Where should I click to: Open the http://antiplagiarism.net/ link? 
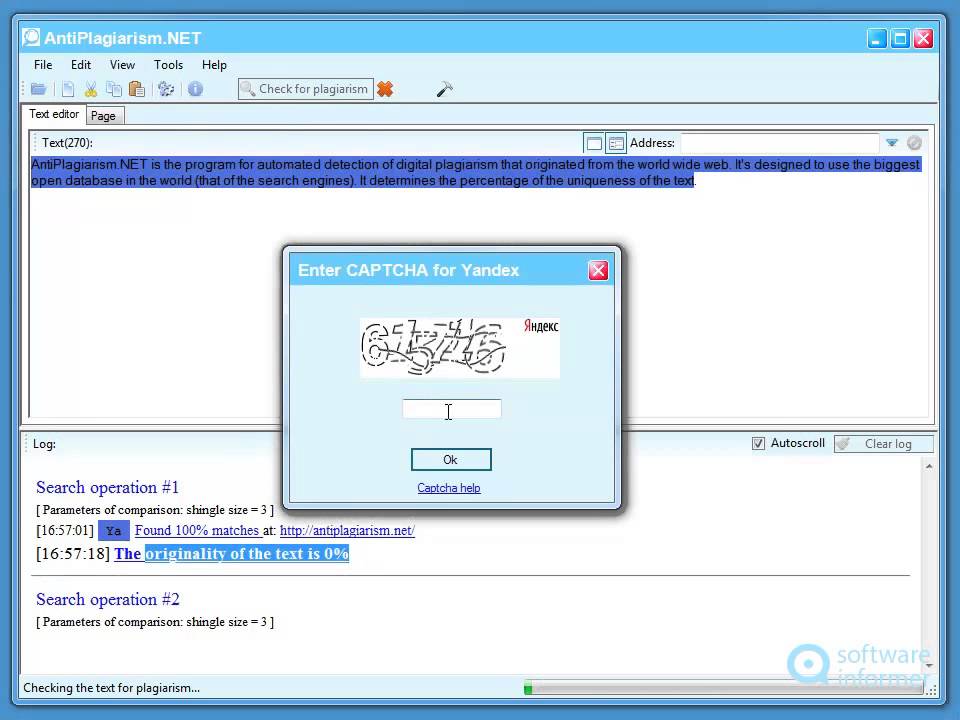tap(347, 531)
